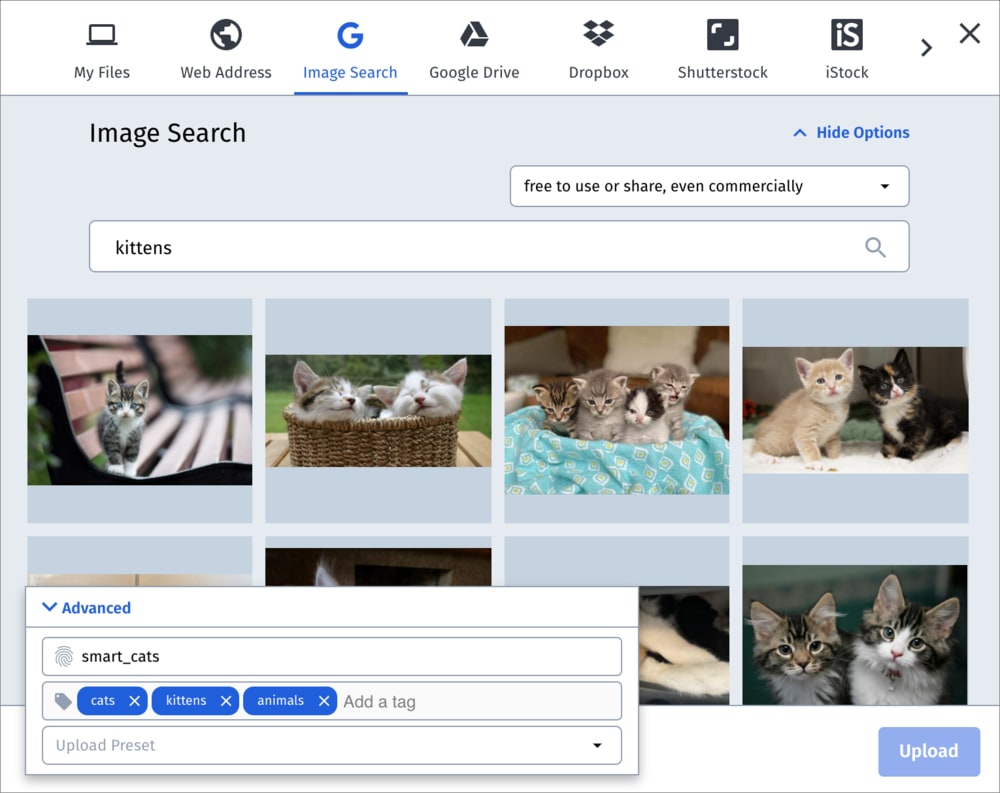Select the My Files source
This screenshot has width=1000, height=793.
tap(101, 47)
